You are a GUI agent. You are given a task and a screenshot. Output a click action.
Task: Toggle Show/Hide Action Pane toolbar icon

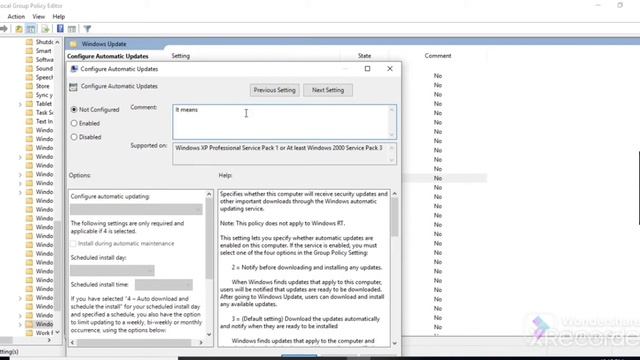72,29
